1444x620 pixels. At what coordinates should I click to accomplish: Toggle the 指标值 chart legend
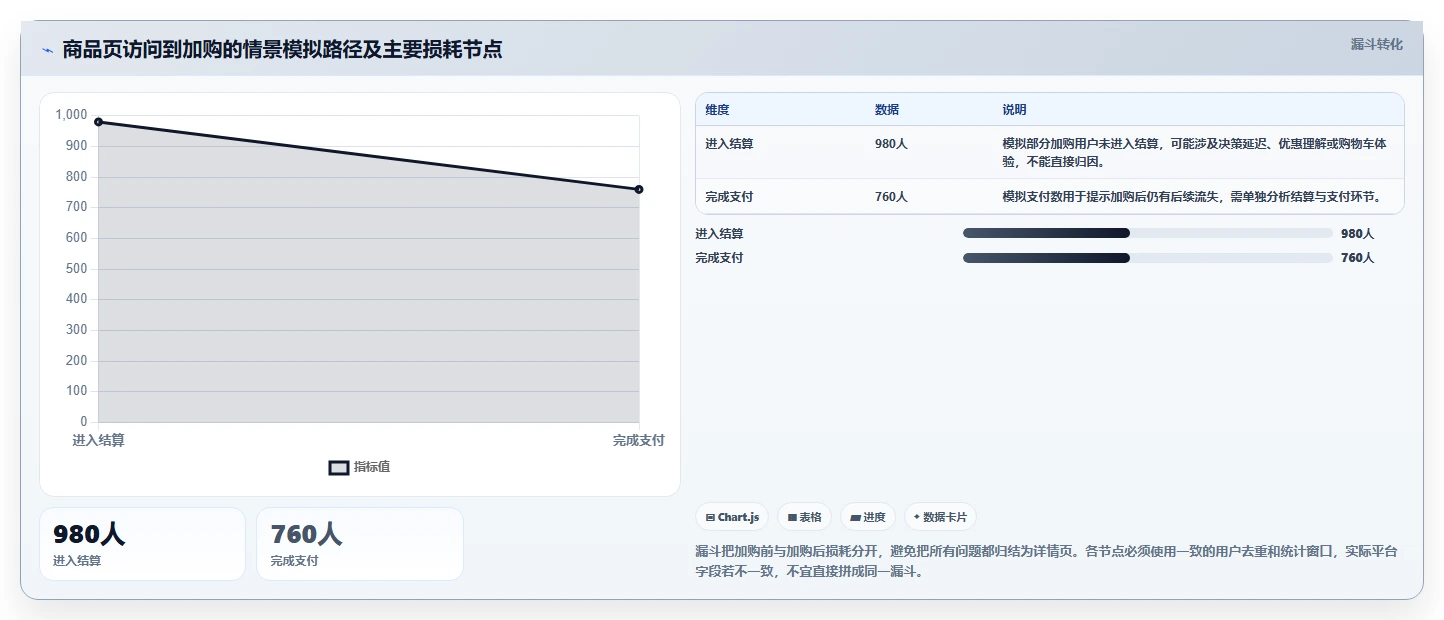(360, 467)
